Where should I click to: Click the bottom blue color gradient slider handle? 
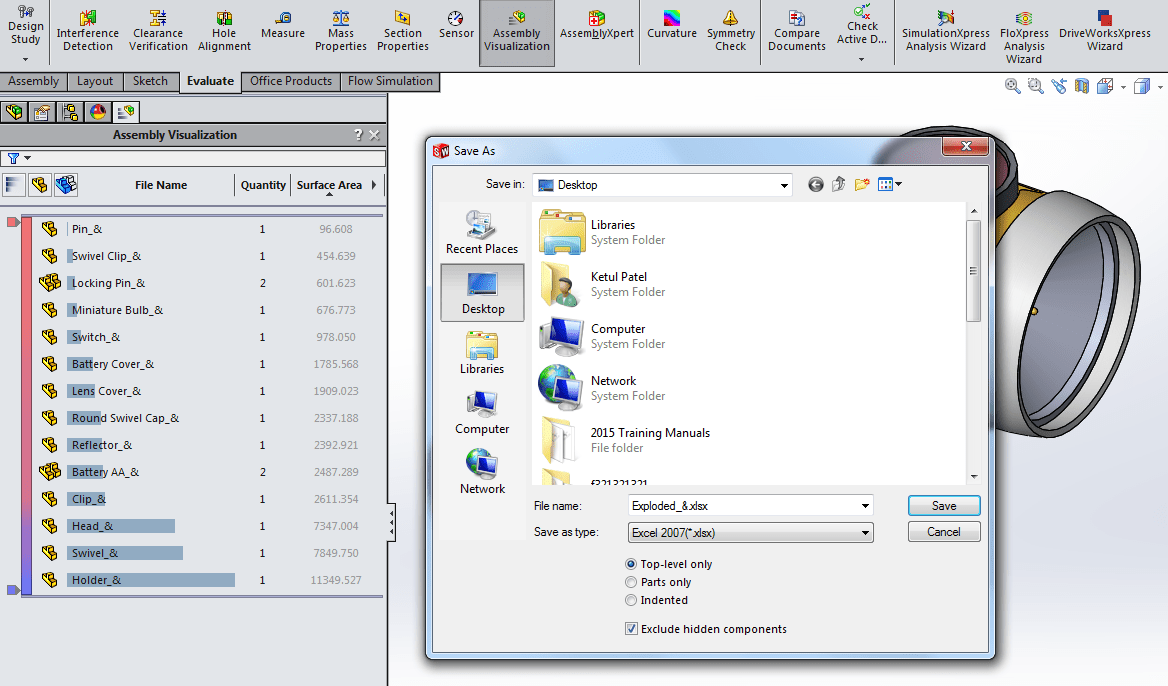(x=13, y=590)
